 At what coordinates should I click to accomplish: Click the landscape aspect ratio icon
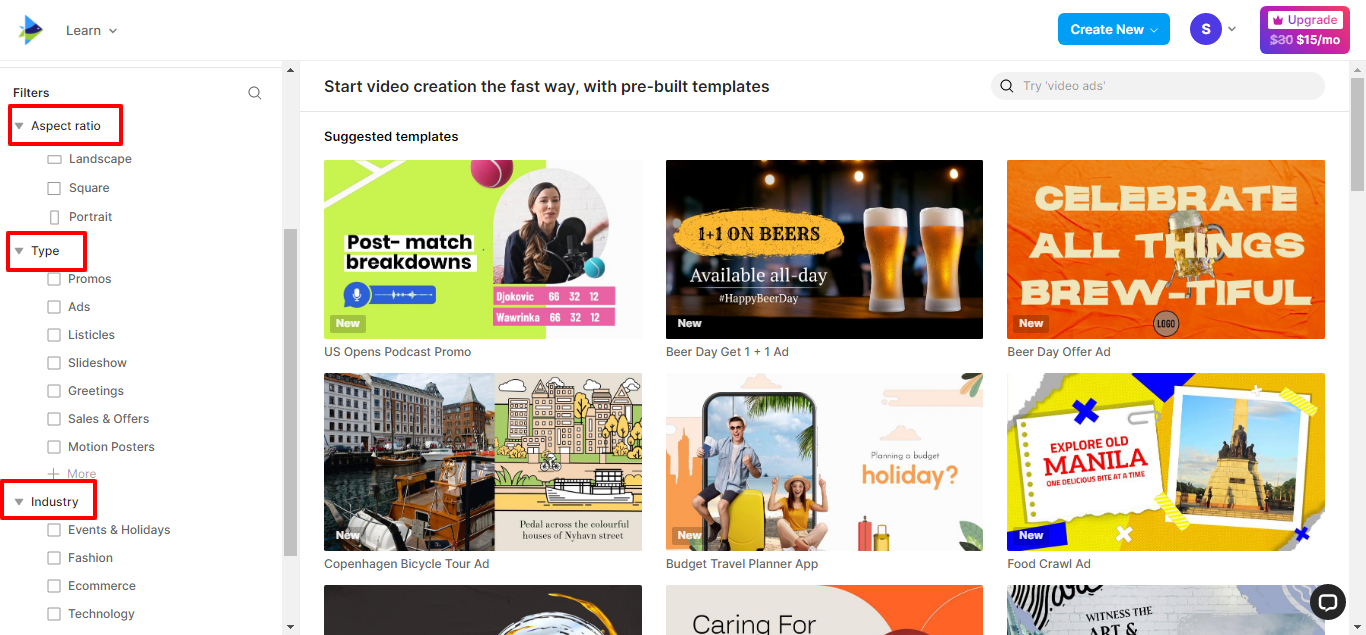tap(54, 159)
